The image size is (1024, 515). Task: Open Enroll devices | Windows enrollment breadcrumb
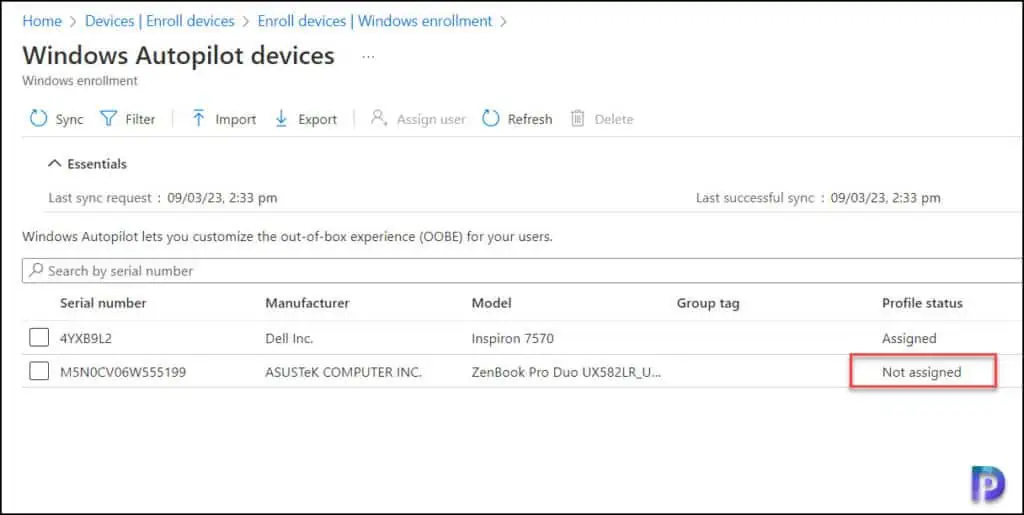[375, 21]
